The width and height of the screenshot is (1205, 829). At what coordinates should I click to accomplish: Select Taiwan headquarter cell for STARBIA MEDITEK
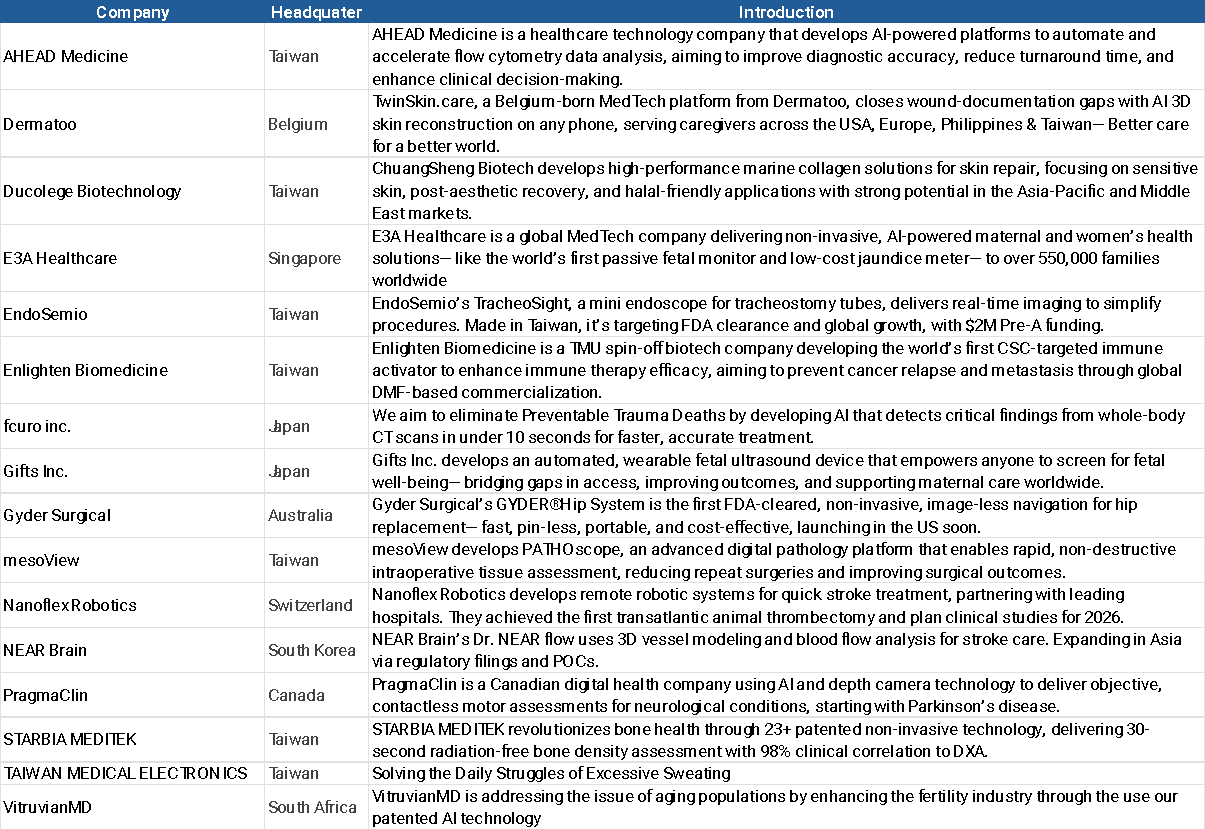point(316,739)
